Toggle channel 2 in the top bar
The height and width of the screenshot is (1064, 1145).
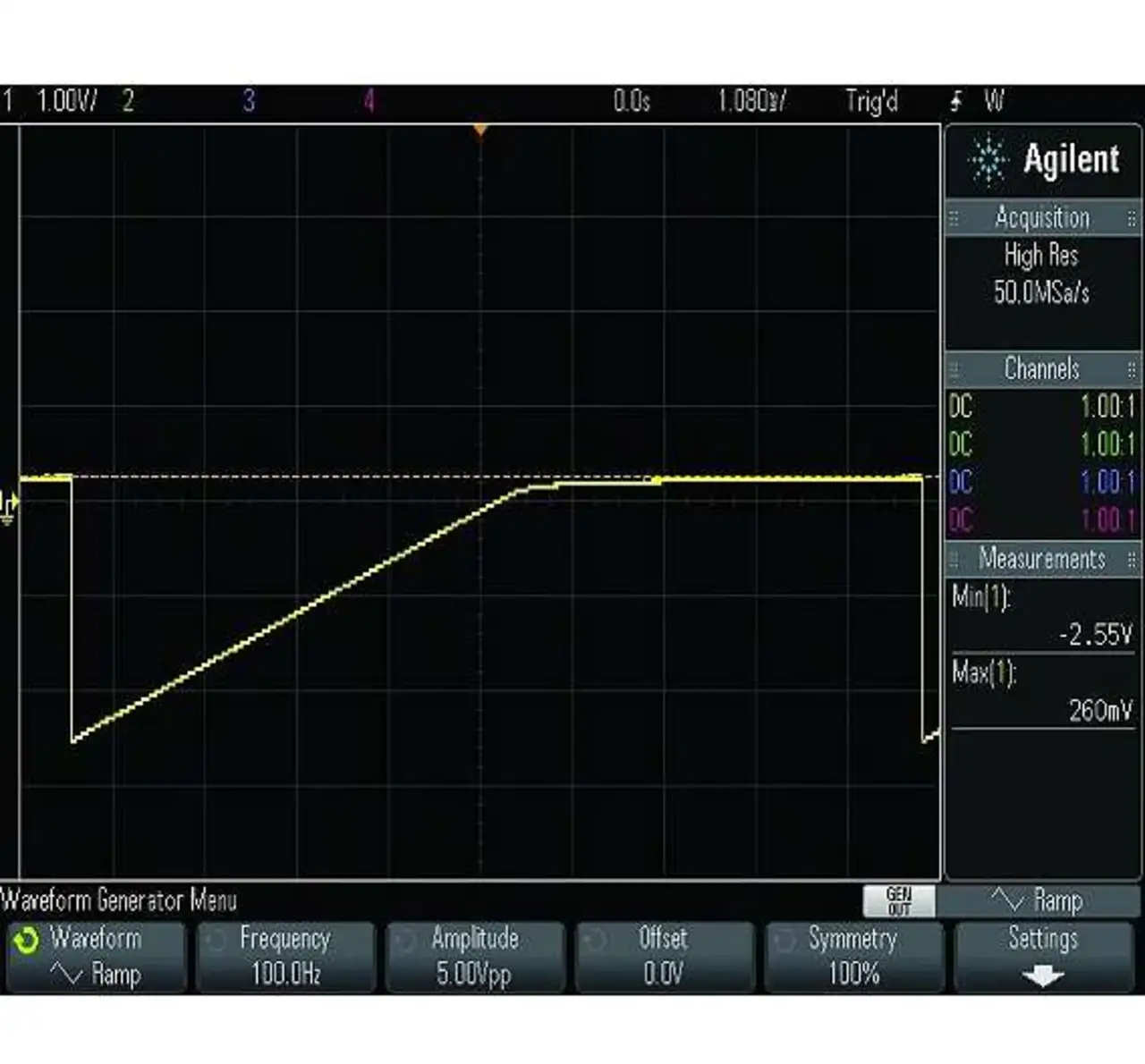coord(128,100)
